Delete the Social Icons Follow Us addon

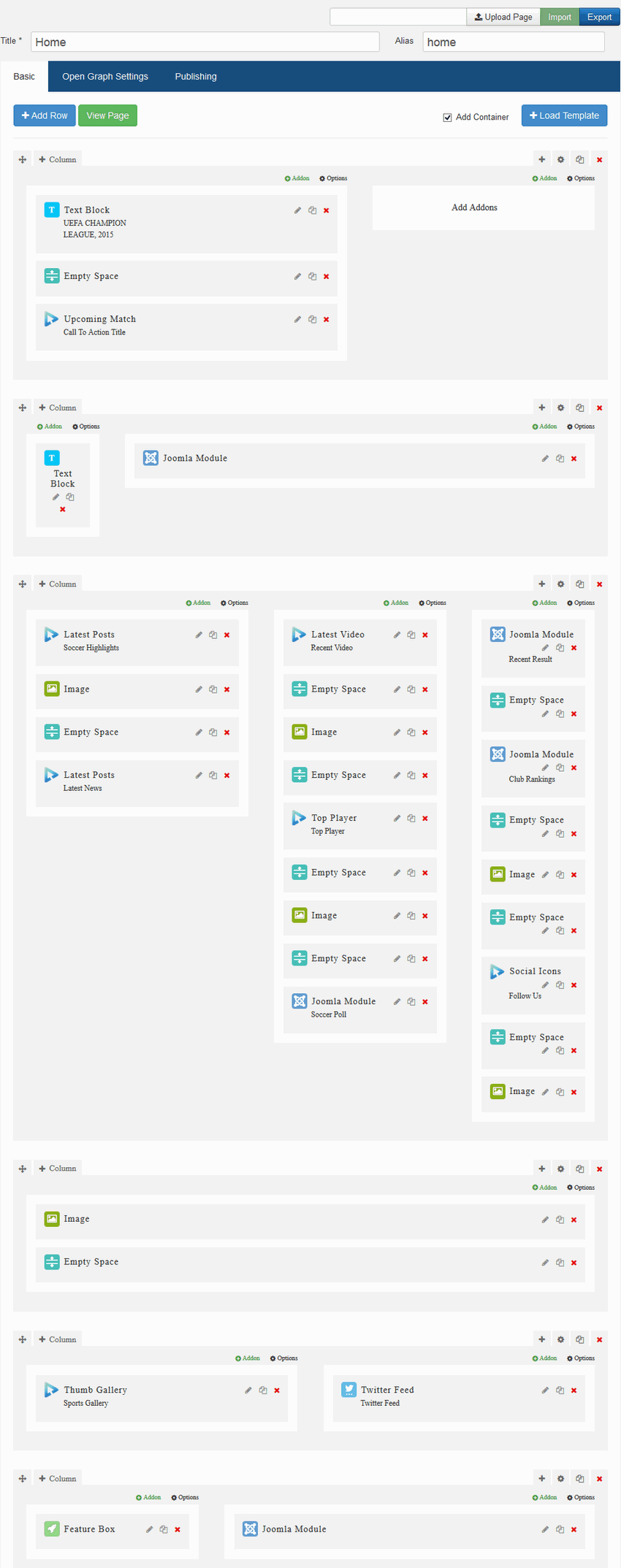pyautogui.click(x=574, y=985)
